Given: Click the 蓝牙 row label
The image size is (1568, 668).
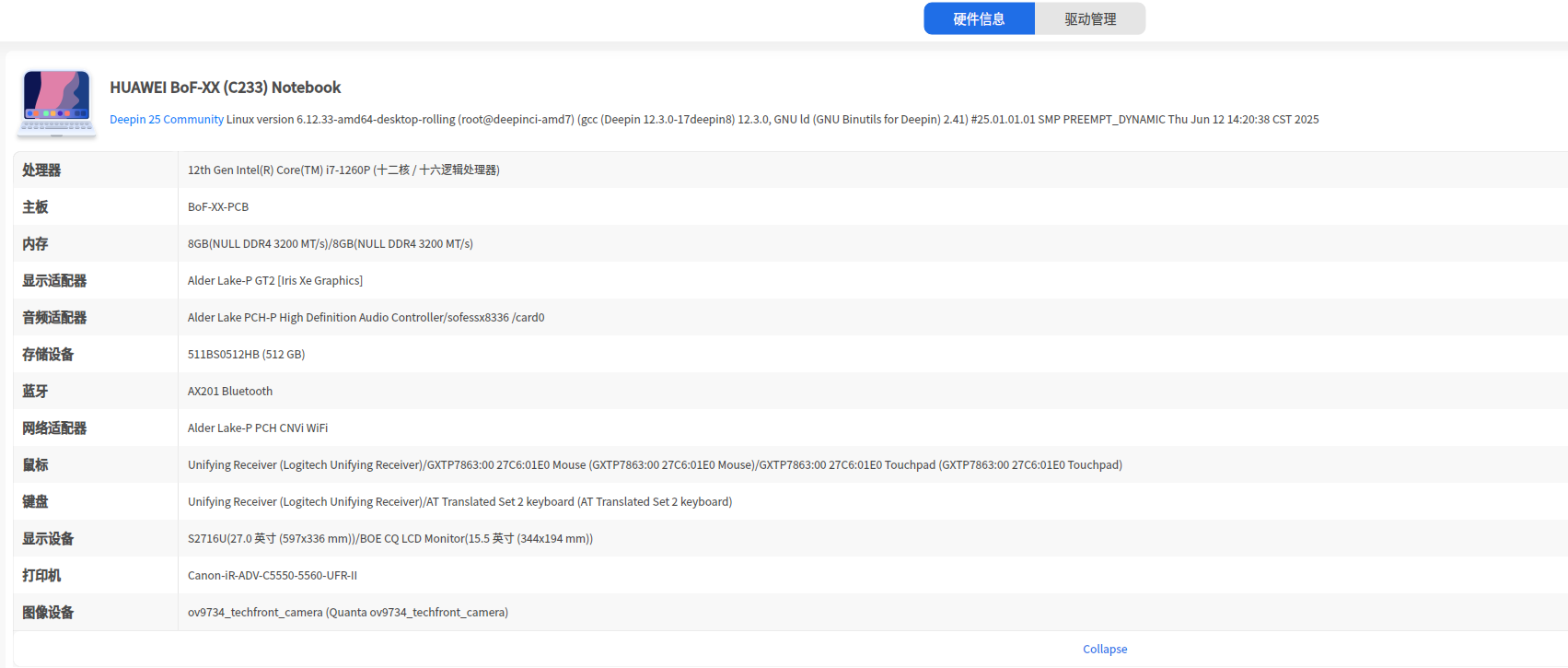Looking at the screenshot, I should point(35,392).
